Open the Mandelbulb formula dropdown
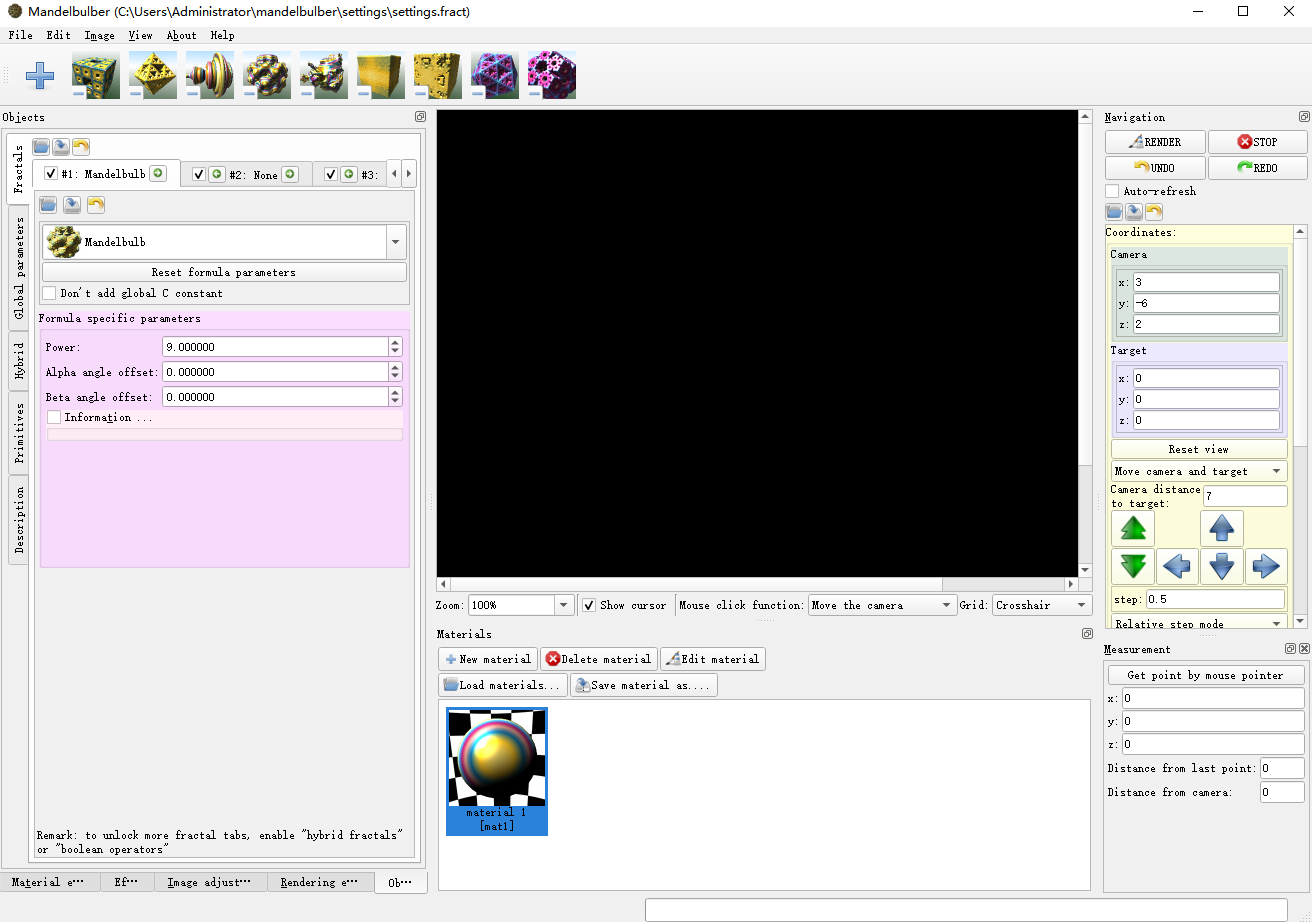The image size is (1312, 922). coord(396,242)
